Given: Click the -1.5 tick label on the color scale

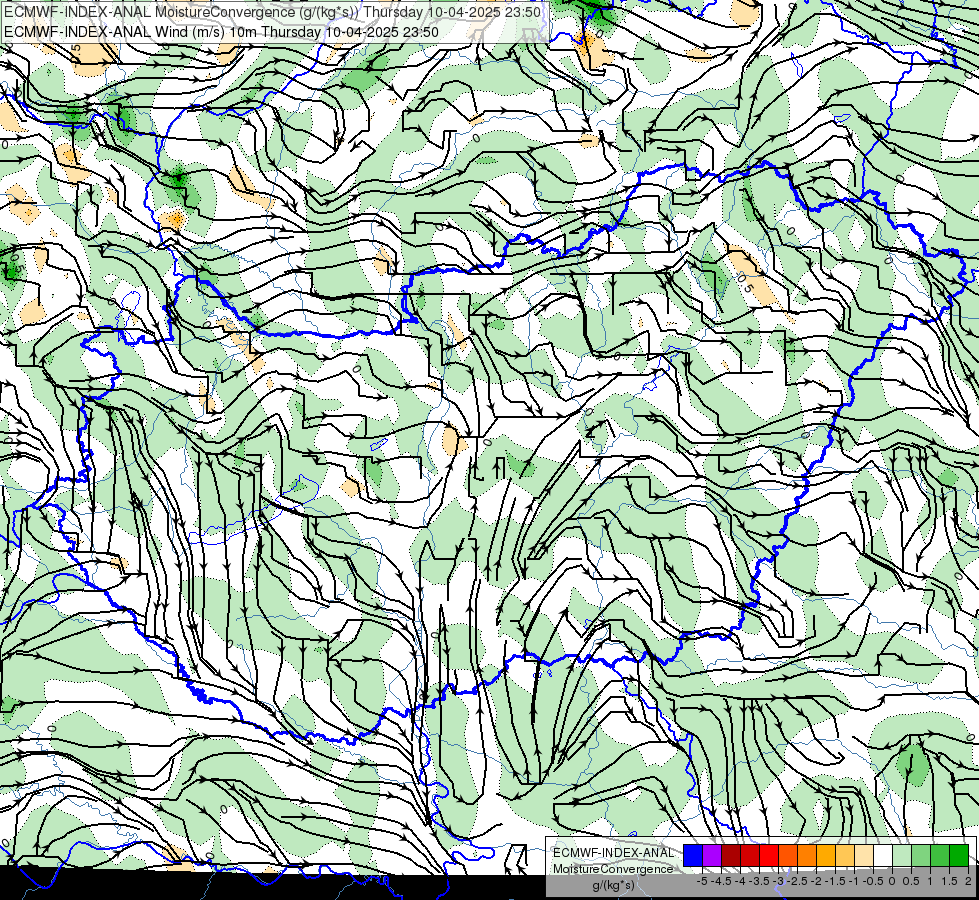Looking at the screenshot, I should (835, 881).
